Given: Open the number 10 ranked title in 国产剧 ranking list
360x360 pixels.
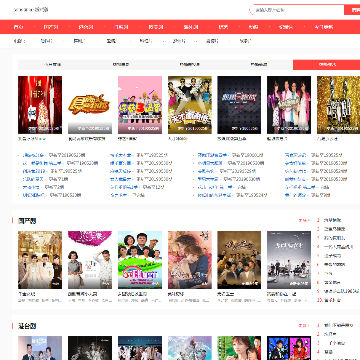Looking at the screenshot, I should 332,300.
